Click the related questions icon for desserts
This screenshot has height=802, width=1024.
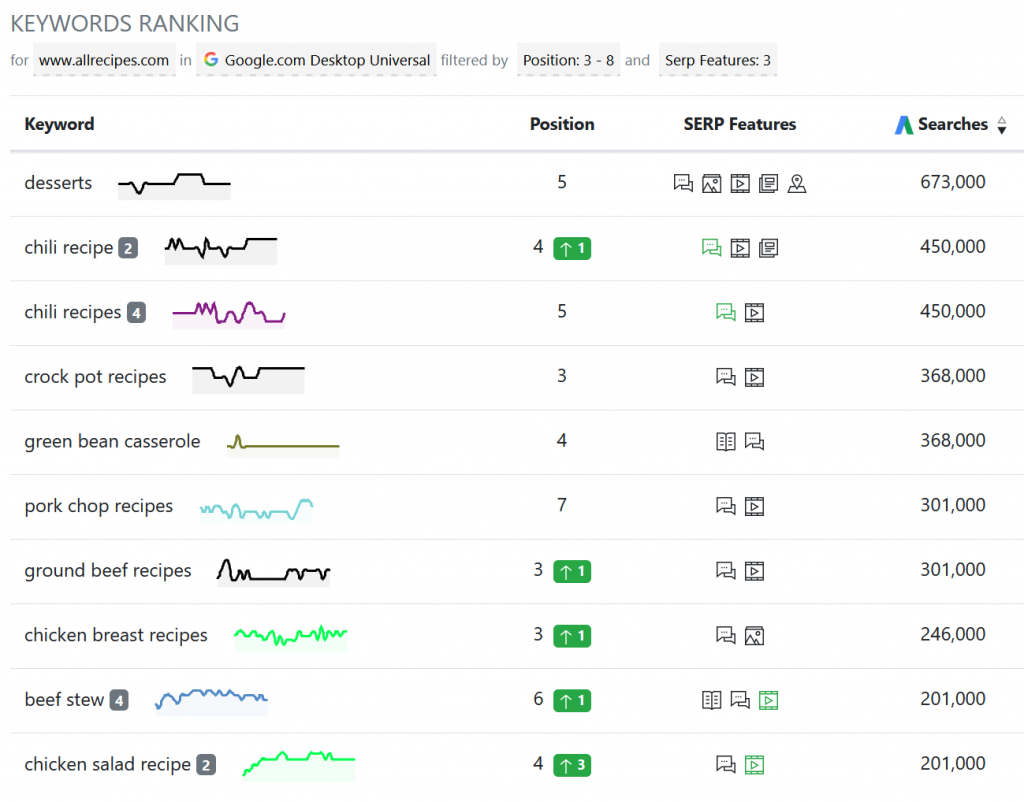click(x=683, y=184)
